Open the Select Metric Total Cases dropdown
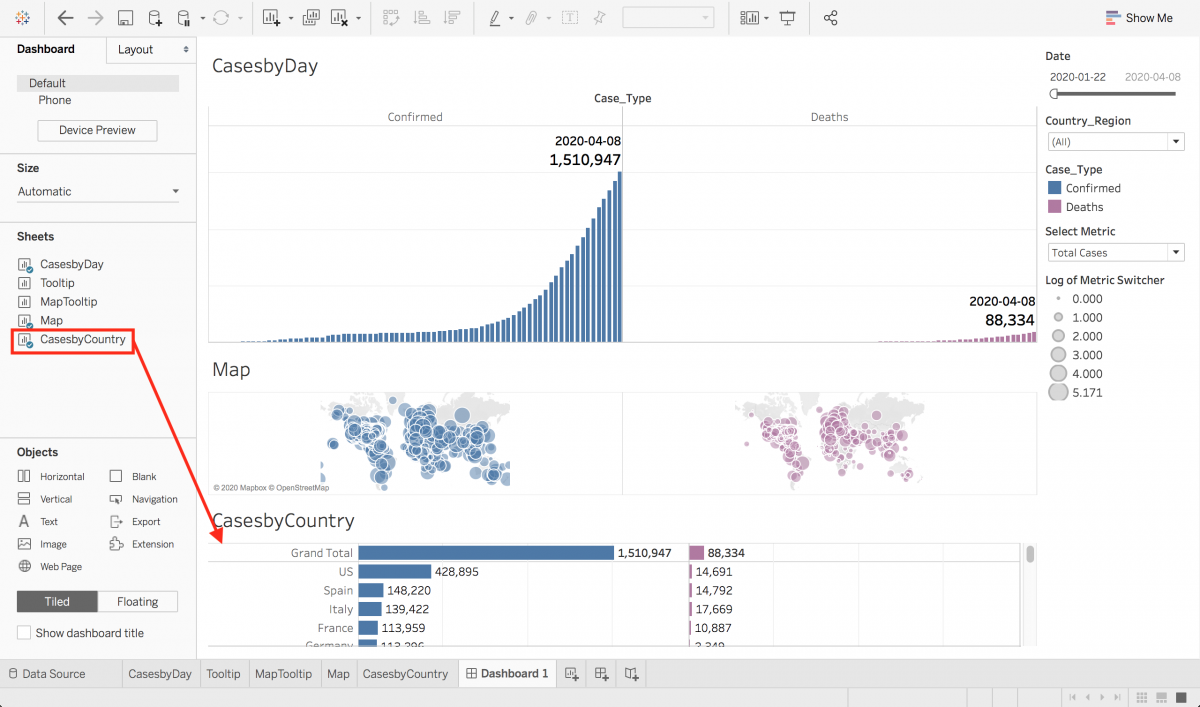The image size is (1200, 707). (x=1115, y=251)
